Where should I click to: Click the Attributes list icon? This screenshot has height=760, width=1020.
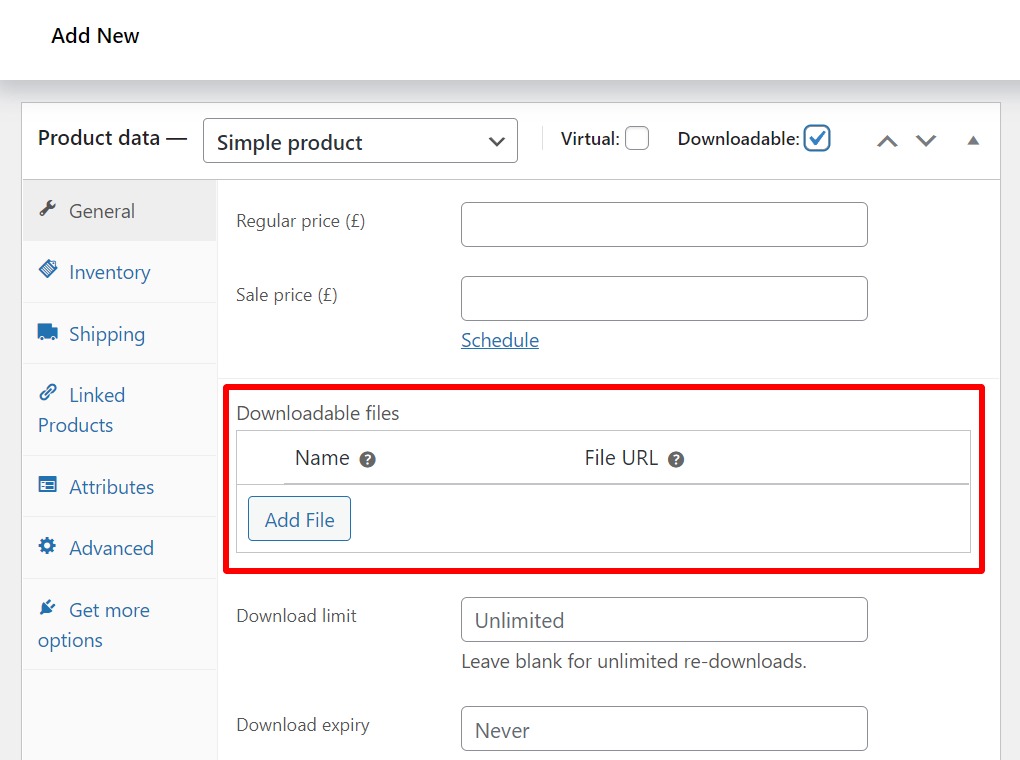tap(47, 486)
